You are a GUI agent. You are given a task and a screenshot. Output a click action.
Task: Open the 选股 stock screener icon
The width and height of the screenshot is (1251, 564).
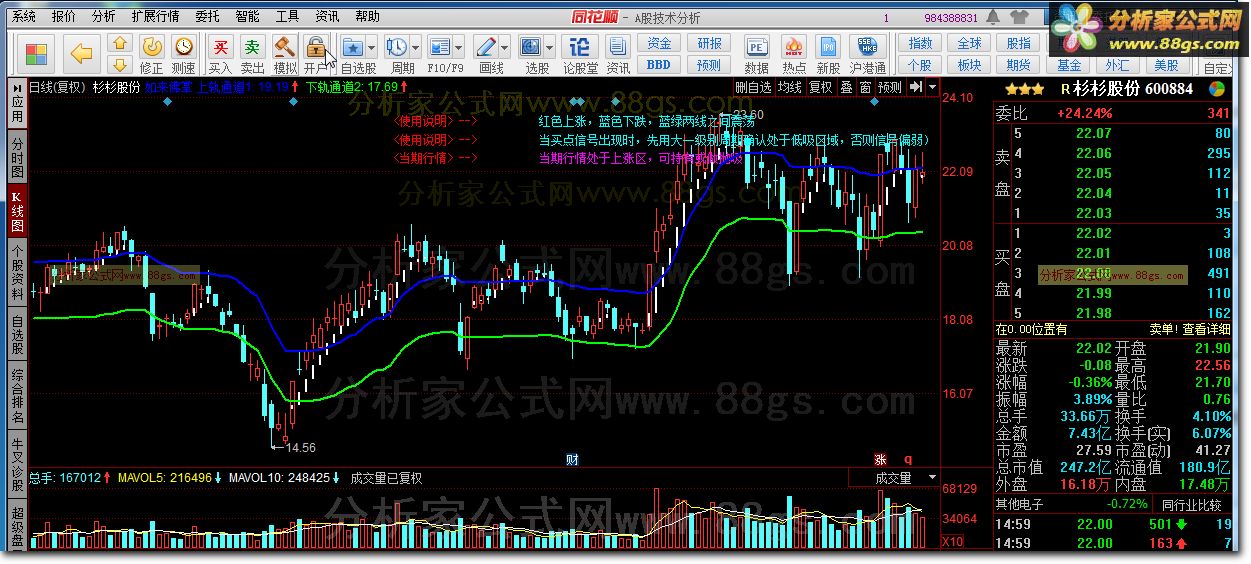tap(531, 47)
